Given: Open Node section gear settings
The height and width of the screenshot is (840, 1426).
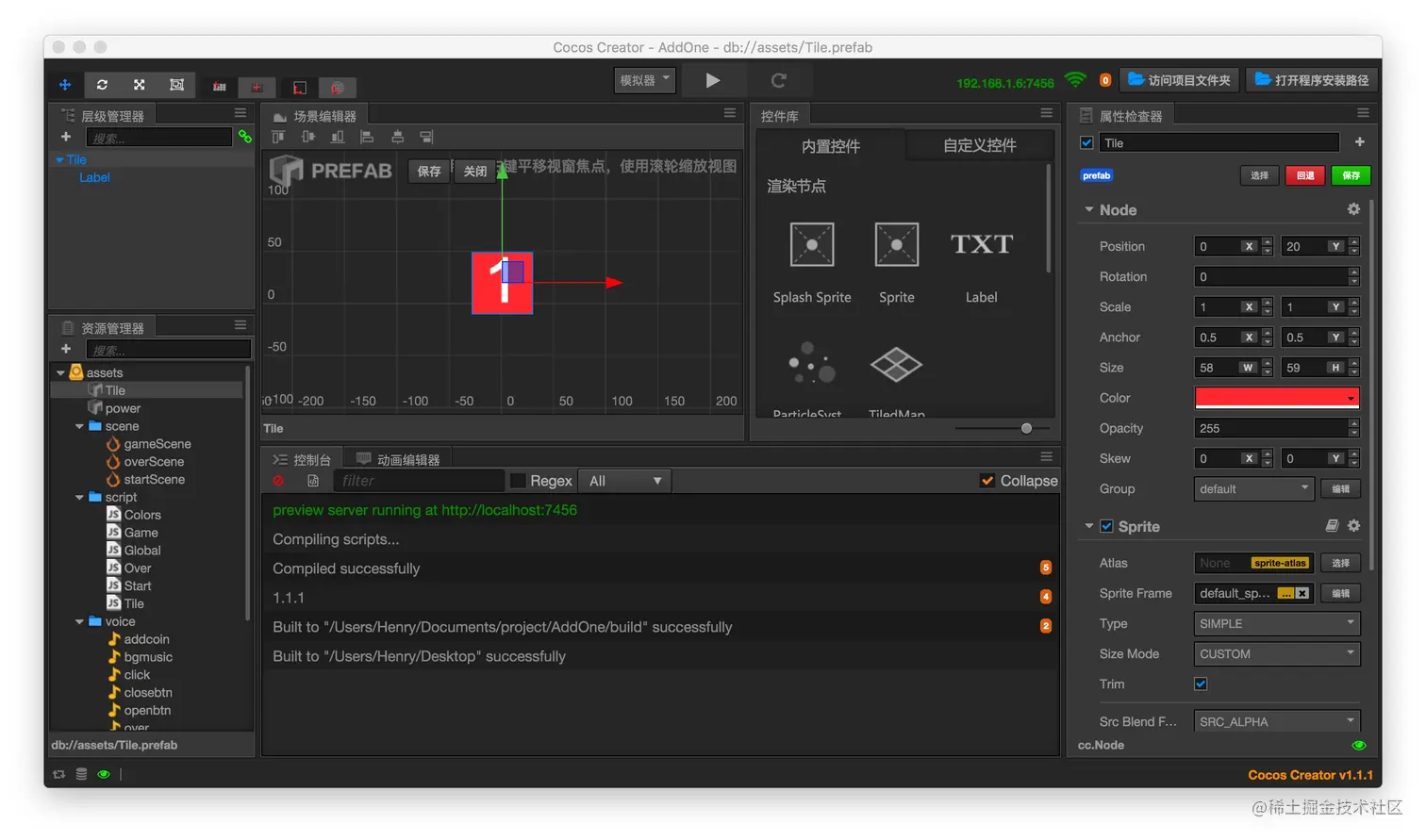Looking at the screenshot, I should pyautogui.click(x=1353, y=209).
